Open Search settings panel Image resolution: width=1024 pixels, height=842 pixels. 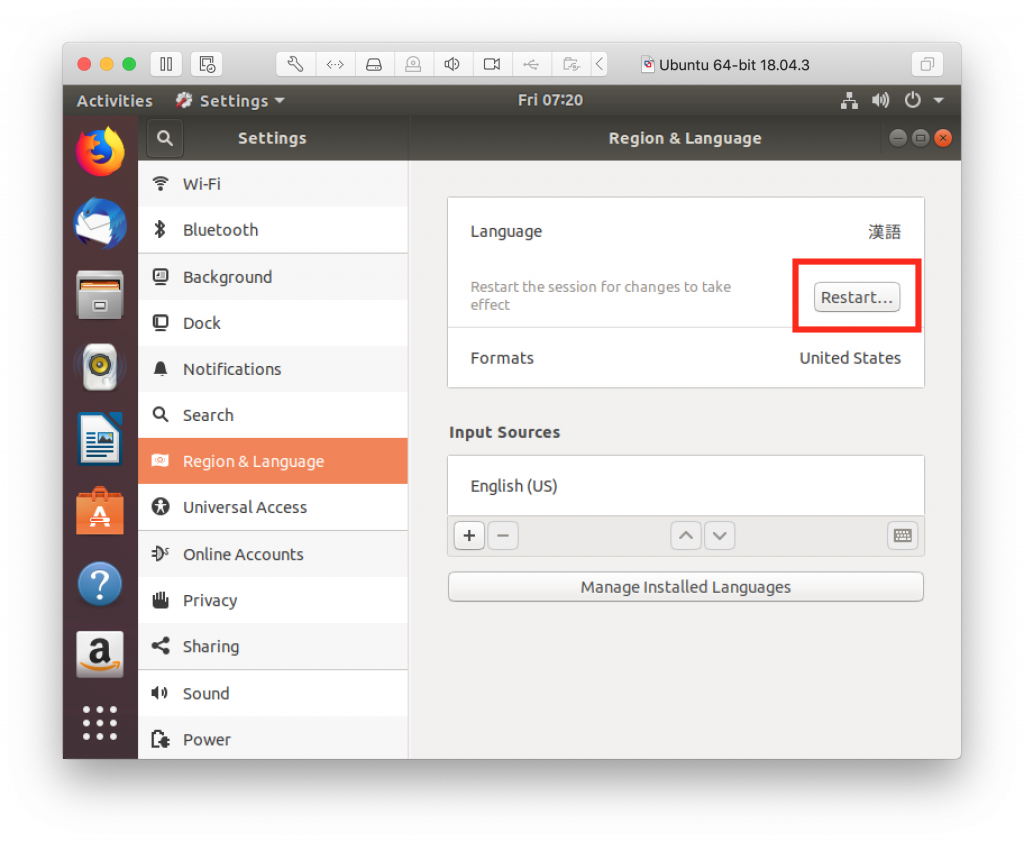pyautogui.click(x=273, y=415)
